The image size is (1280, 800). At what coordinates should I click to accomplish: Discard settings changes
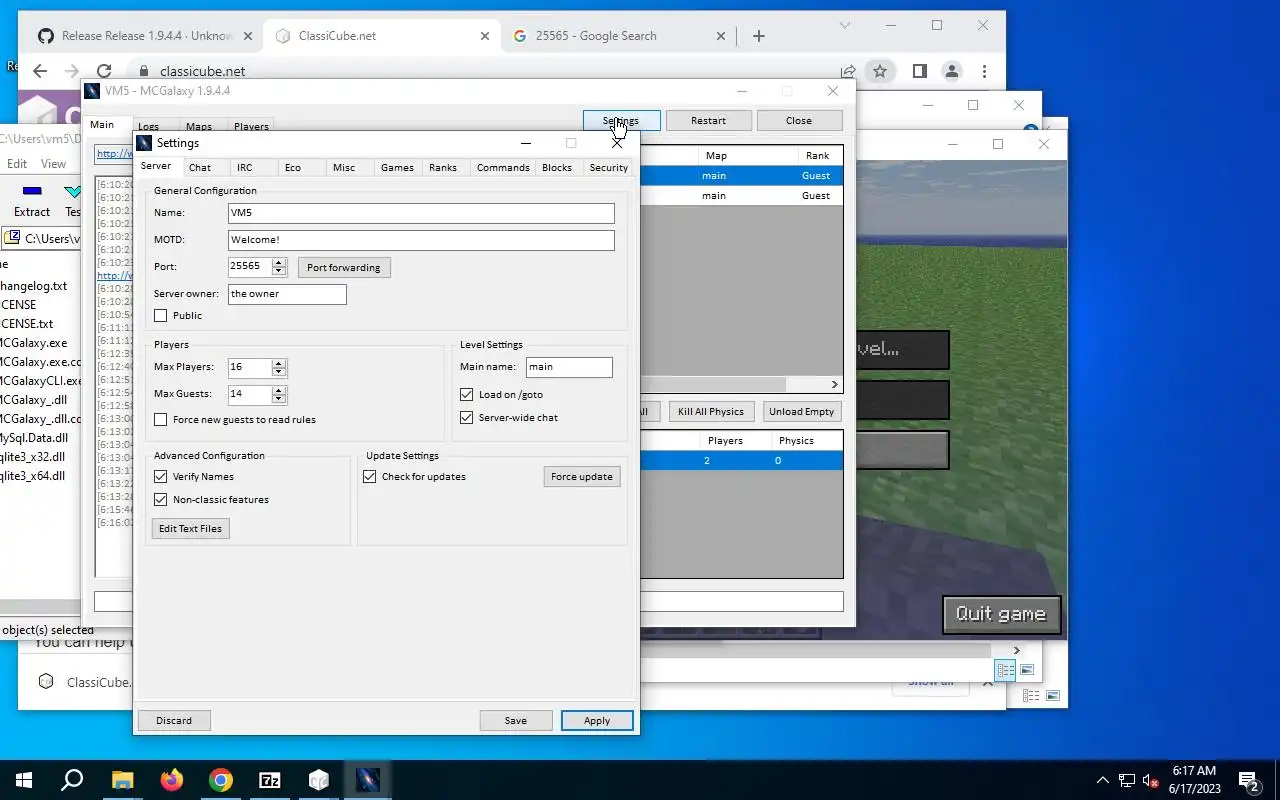174,721
